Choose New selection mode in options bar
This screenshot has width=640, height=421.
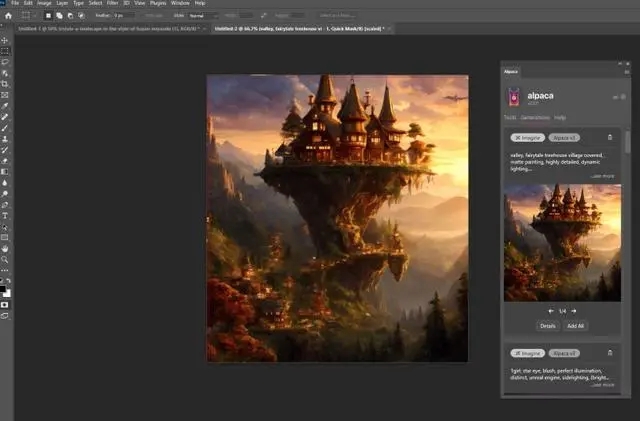pos(48,16)
